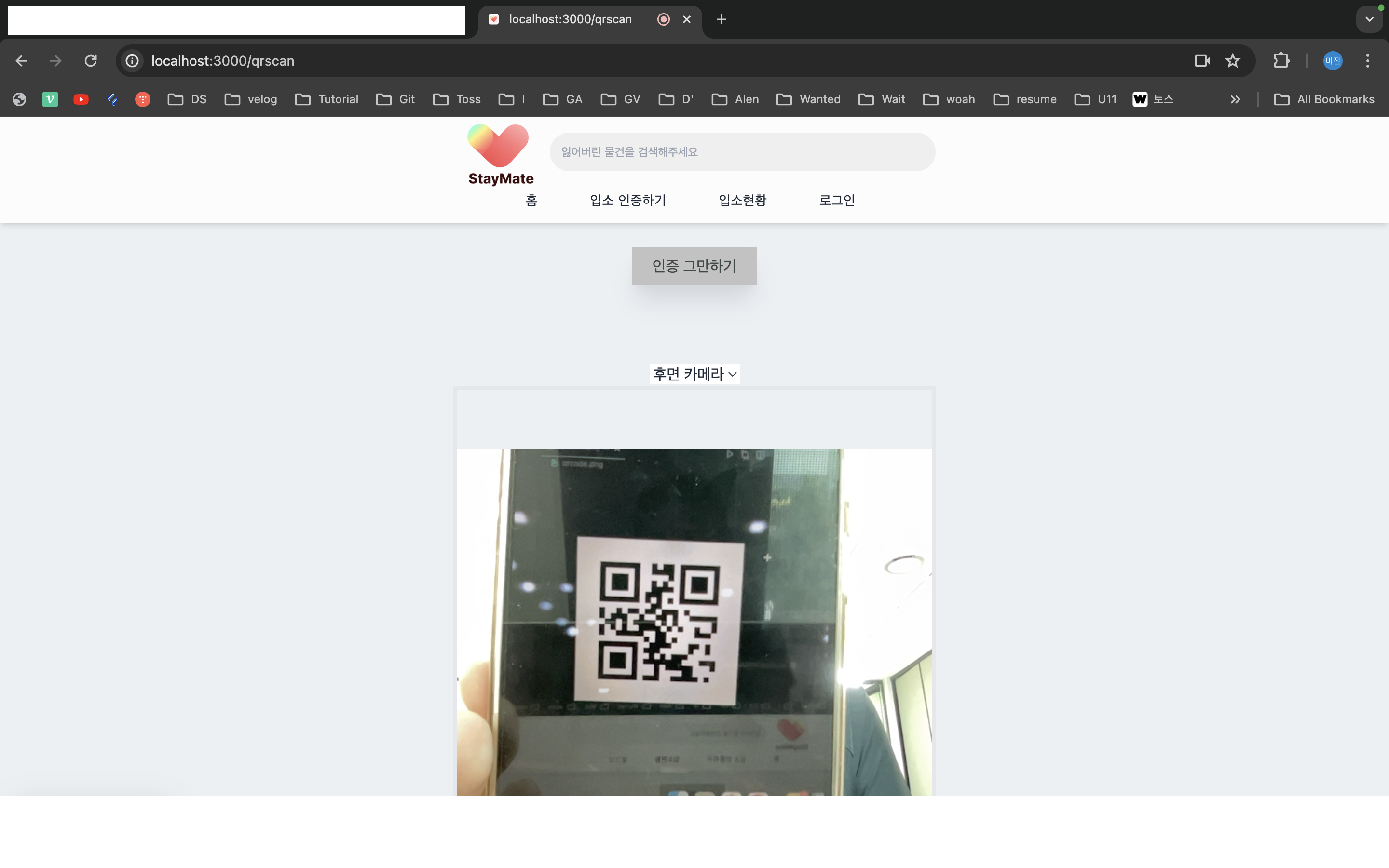Click the StayMate heart logo
The height and width of the screenshot is (868, 1389).
coord(498,146)
